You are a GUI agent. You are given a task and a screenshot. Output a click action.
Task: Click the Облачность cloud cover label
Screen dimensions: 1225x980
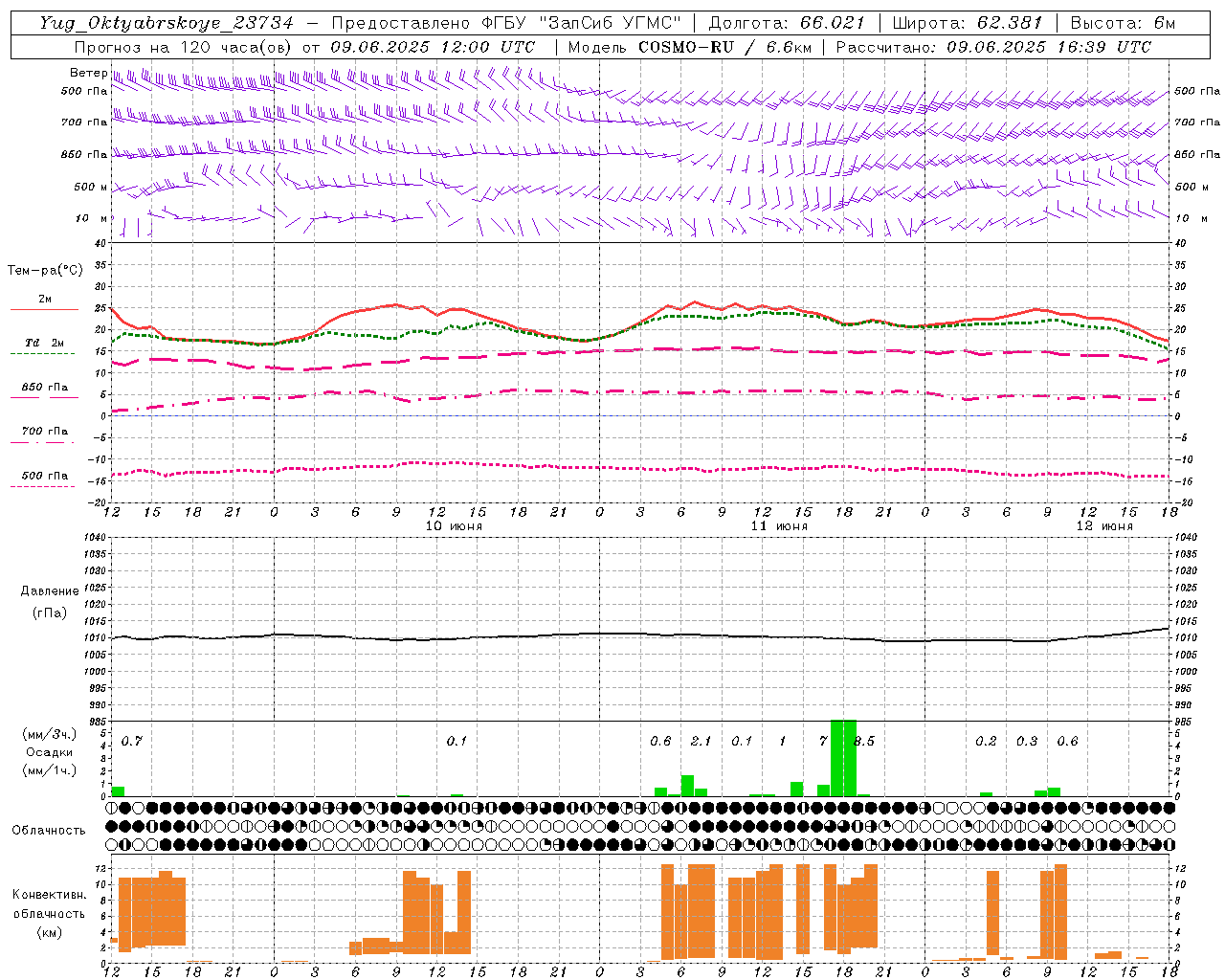click(49, 831)
